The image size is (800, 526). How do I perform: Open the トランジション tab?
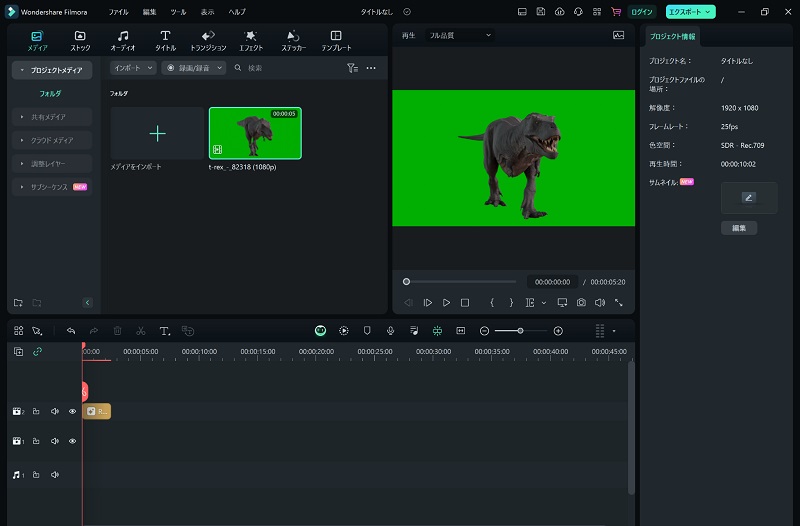tap(208, 41)
